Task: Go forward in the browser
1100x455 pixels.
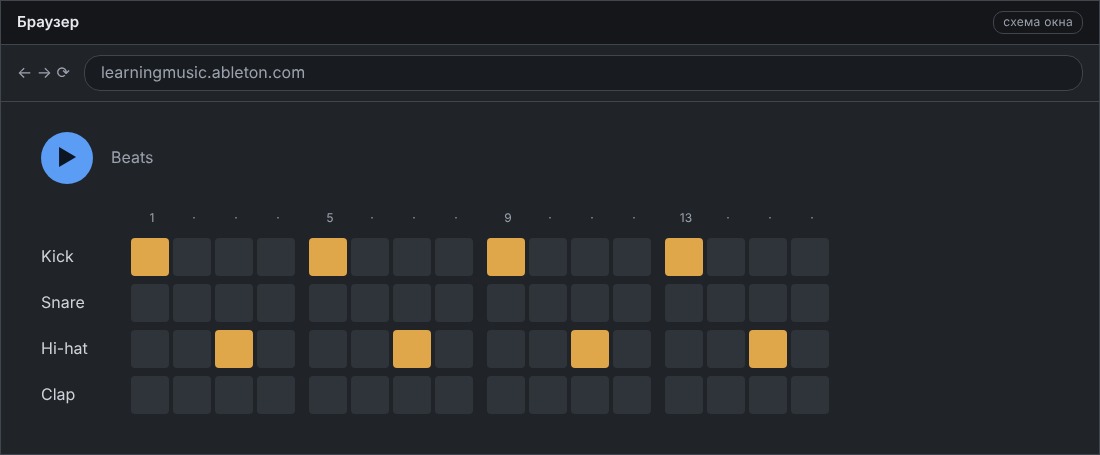Action: 44,73
